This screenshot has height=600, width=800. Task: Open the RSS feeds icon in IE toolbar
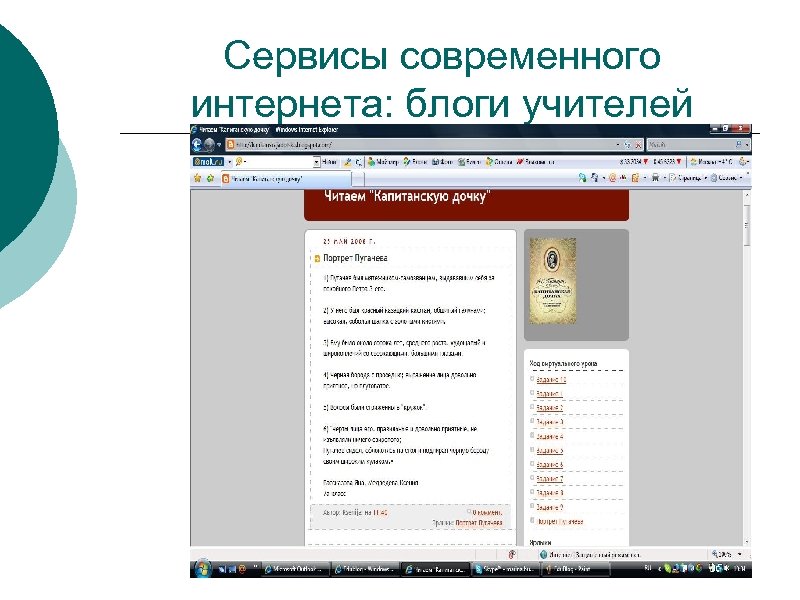(596, 178)
